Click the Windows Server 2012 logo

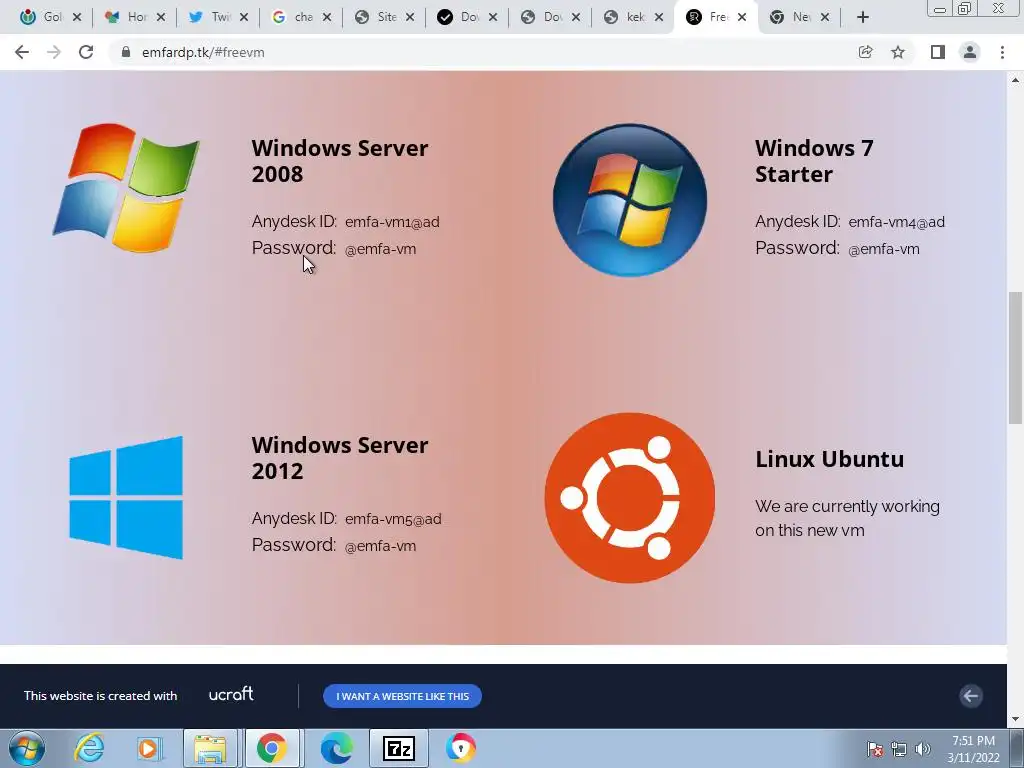(126, 498)
